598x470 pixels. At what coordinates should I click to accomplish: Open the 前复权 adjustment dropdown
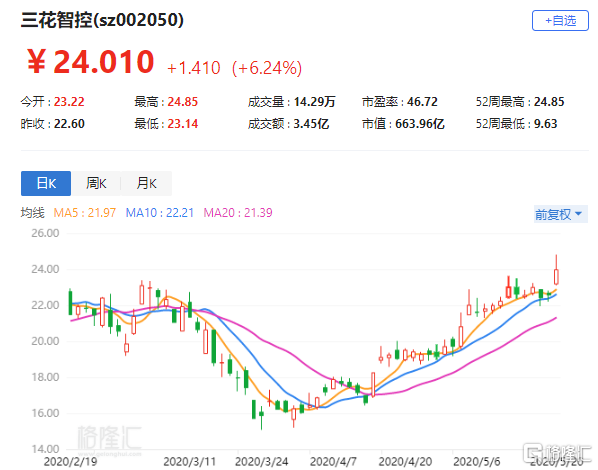pyautogui.click(x=560, y=214)
